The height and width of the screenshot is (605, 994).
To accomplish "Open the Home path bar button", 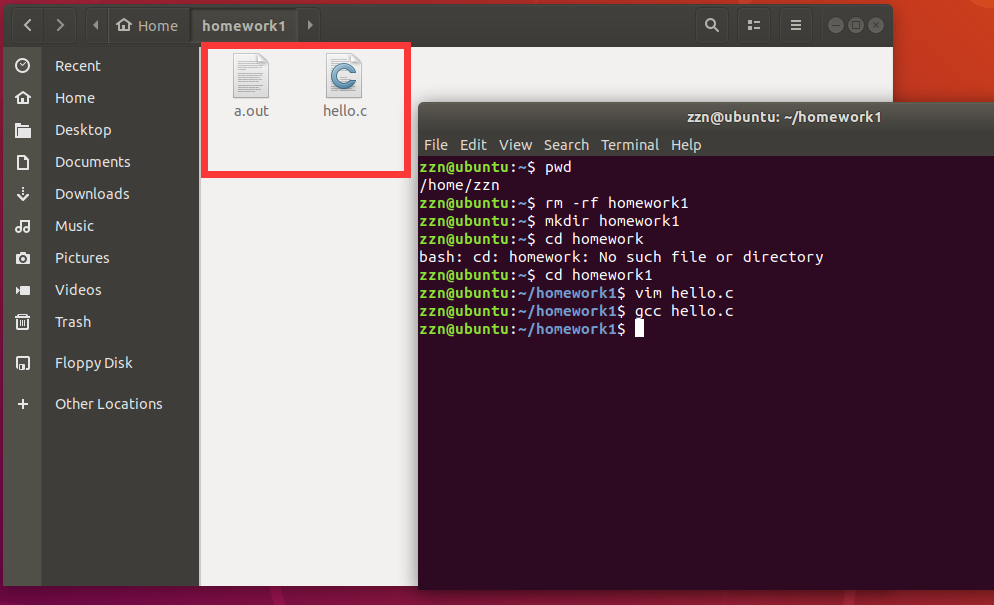I will click(148, 25).
